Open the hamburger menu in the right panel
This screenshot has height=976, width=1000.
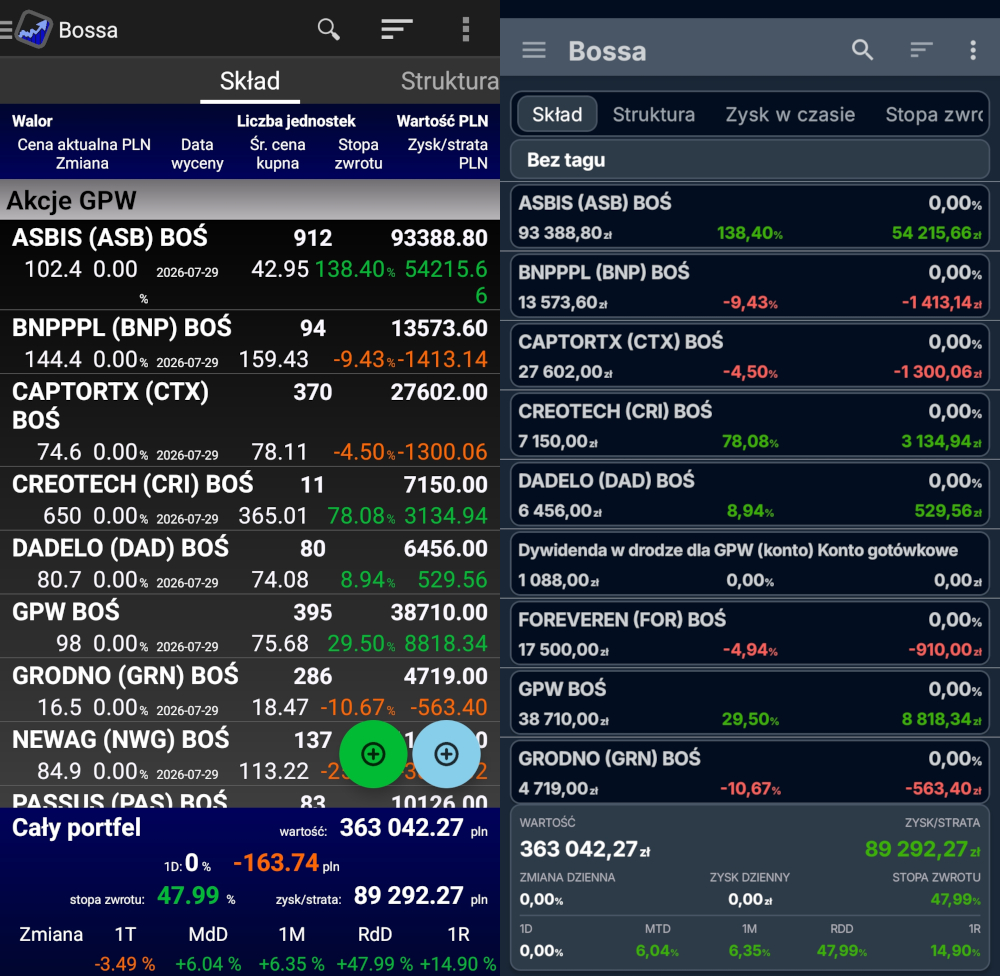click(534, 50)
